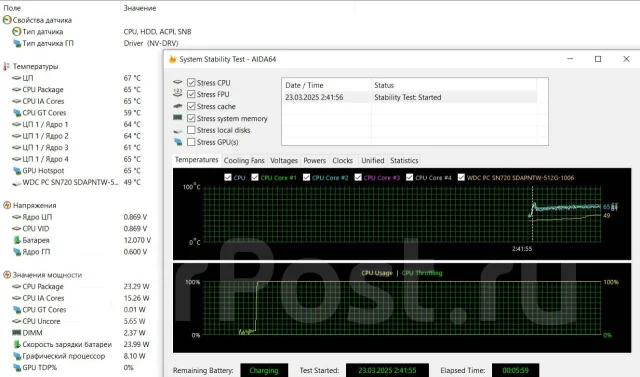
Task: Select the Temperatures tab
Action: [x=196, y=160]
